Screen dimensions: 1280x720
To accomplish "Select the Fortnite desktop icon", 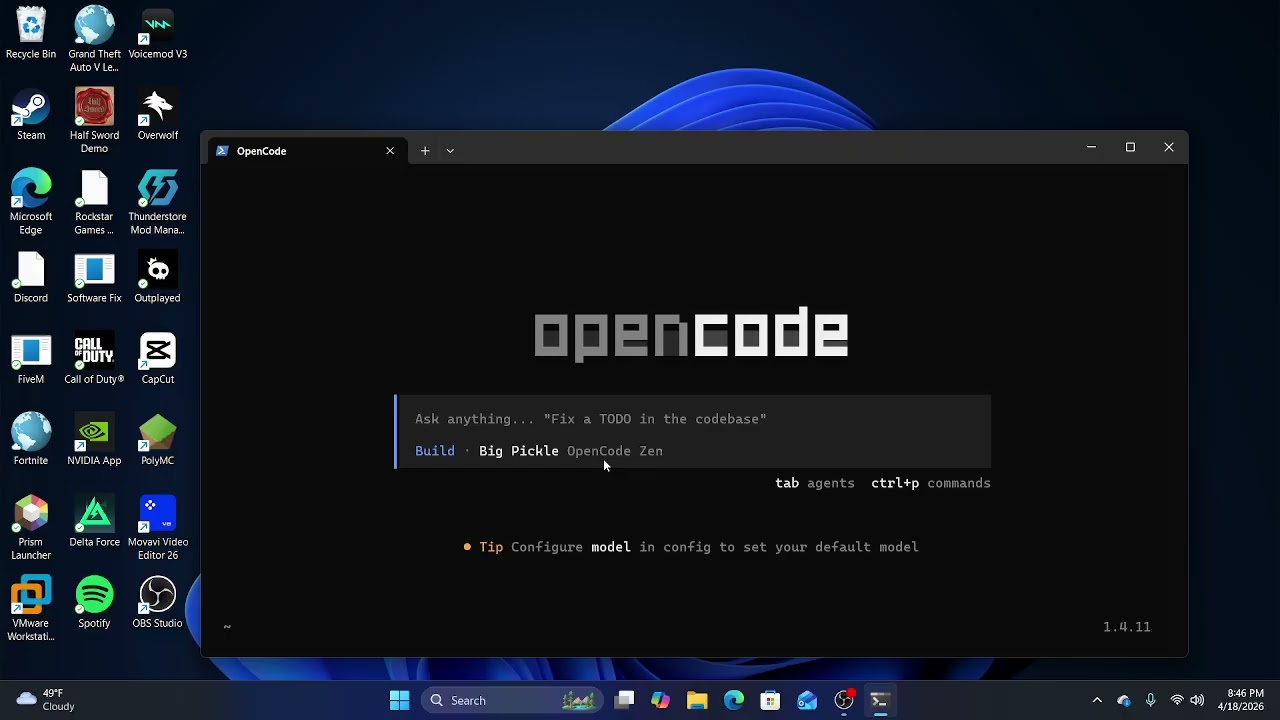I will pos(31,440).
